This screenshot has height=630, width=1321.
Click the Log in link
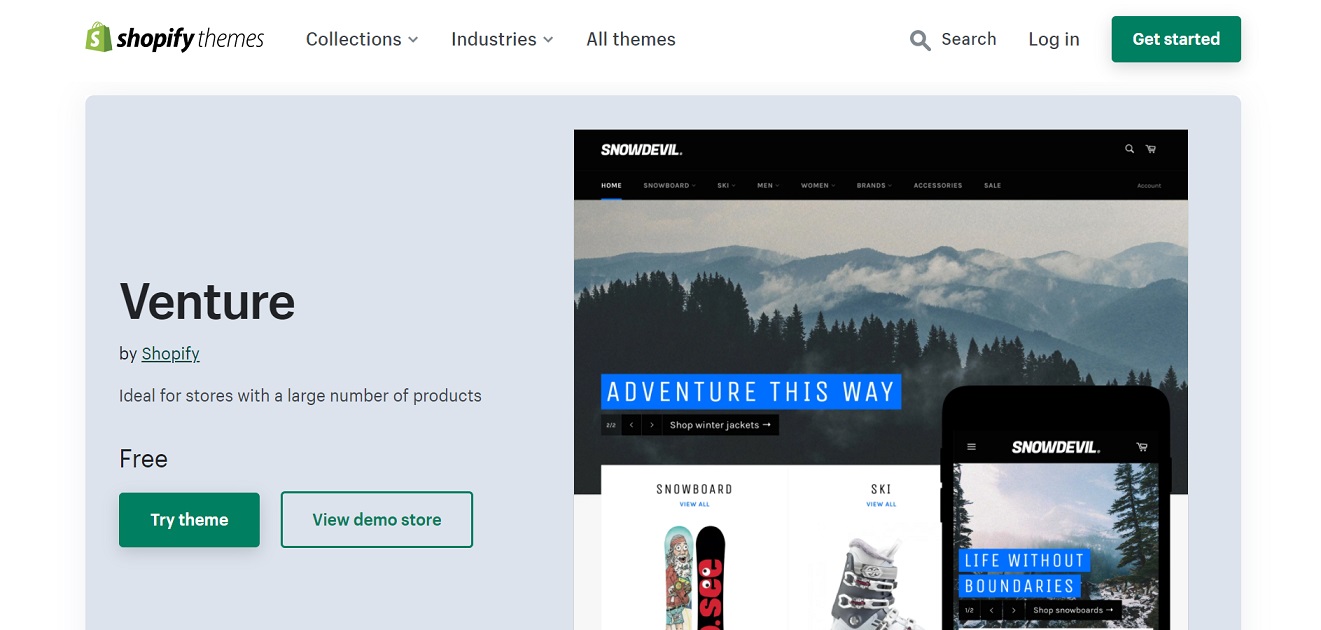click(x=1054, y=39)
